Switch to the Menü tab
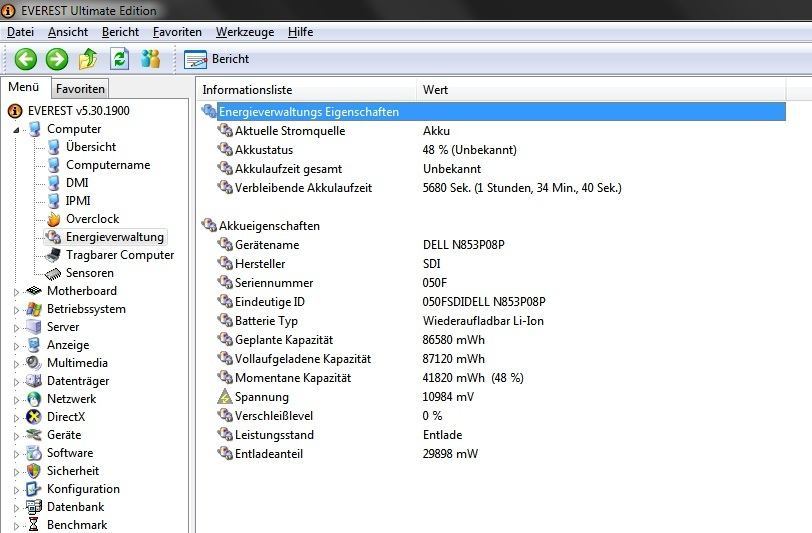 pyautogui.click(x=24, y=87)
